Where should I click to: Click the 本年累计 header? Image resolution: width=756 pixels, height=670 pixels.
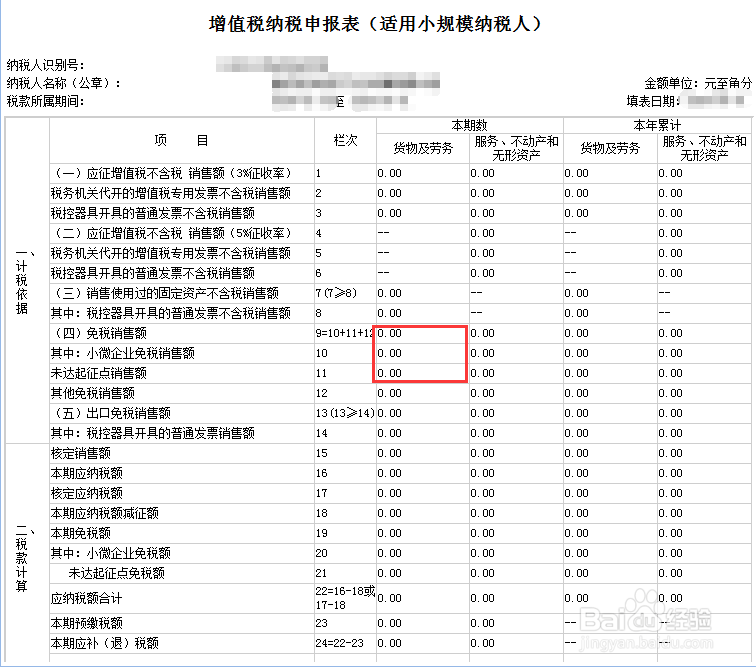[657, 125]
